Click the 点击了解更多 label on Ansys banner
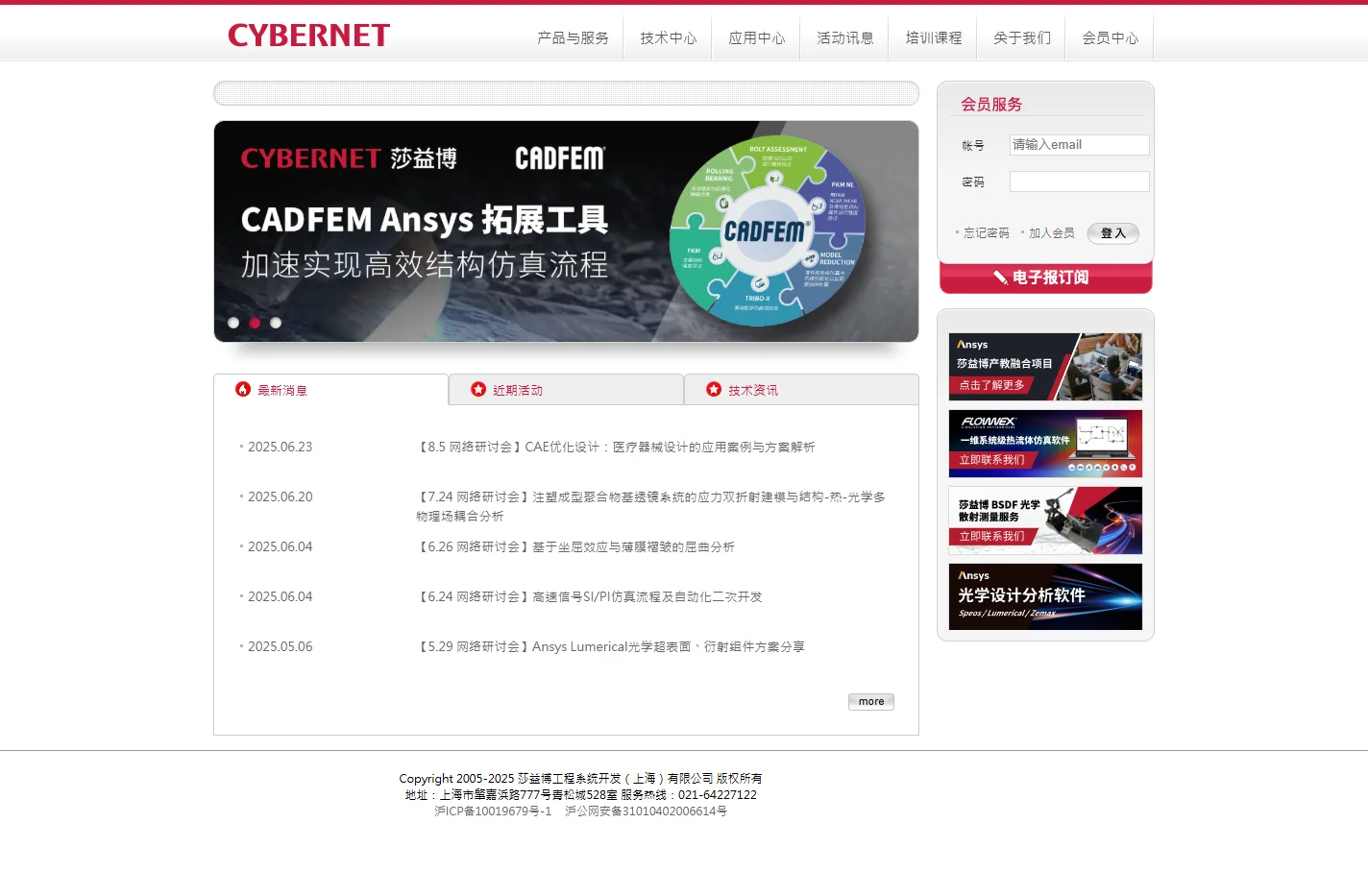Screen dimensions: 1368x896 click(x=991, y=385)
